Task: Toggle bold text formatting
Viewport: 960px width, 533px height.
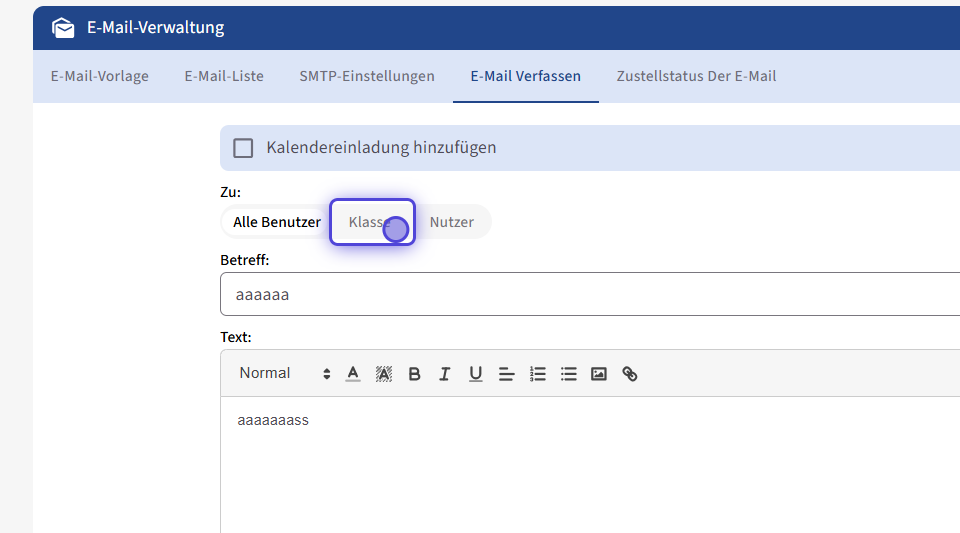Action: pyautogui.click(x=414, y=374)
